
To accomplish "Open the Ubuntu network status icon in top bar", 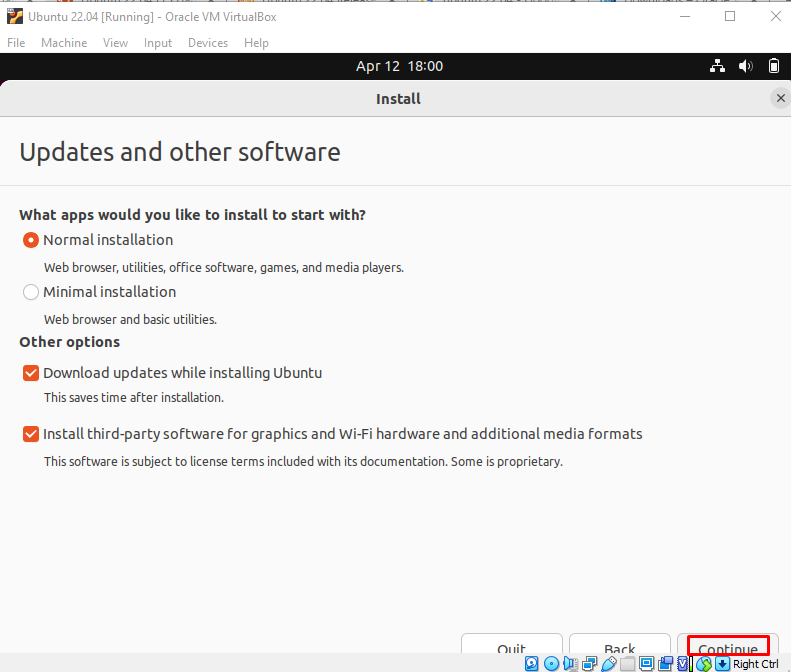I will pyautogui.click(x=717, y=66).
